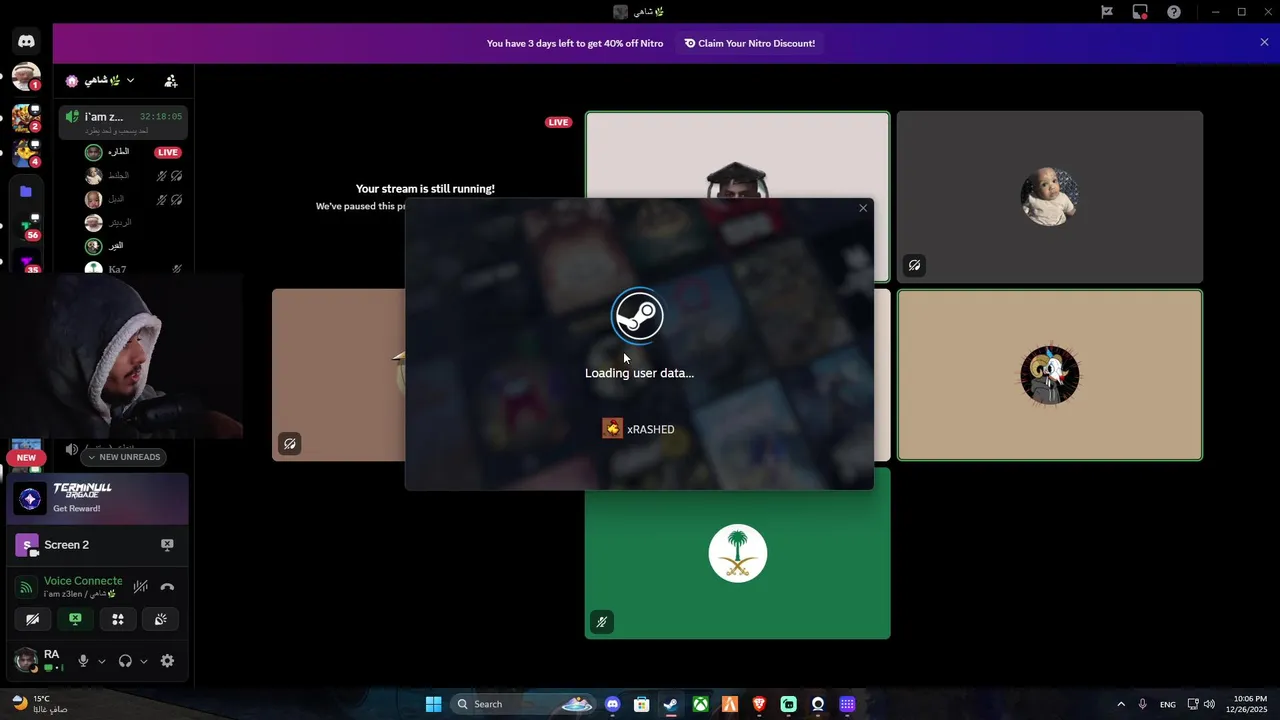This screenshot has height=720, width=1280.
Task: Dismiss the Nitro discount banner
Action: pyautogui.click(x=1264, y=42)
